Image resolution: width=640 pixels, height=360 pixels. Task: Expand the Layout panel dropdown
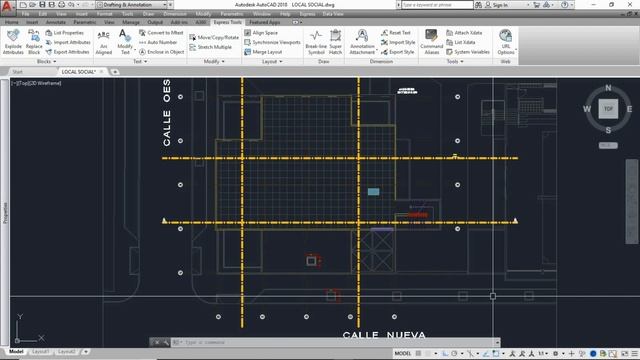coord(272,62)
